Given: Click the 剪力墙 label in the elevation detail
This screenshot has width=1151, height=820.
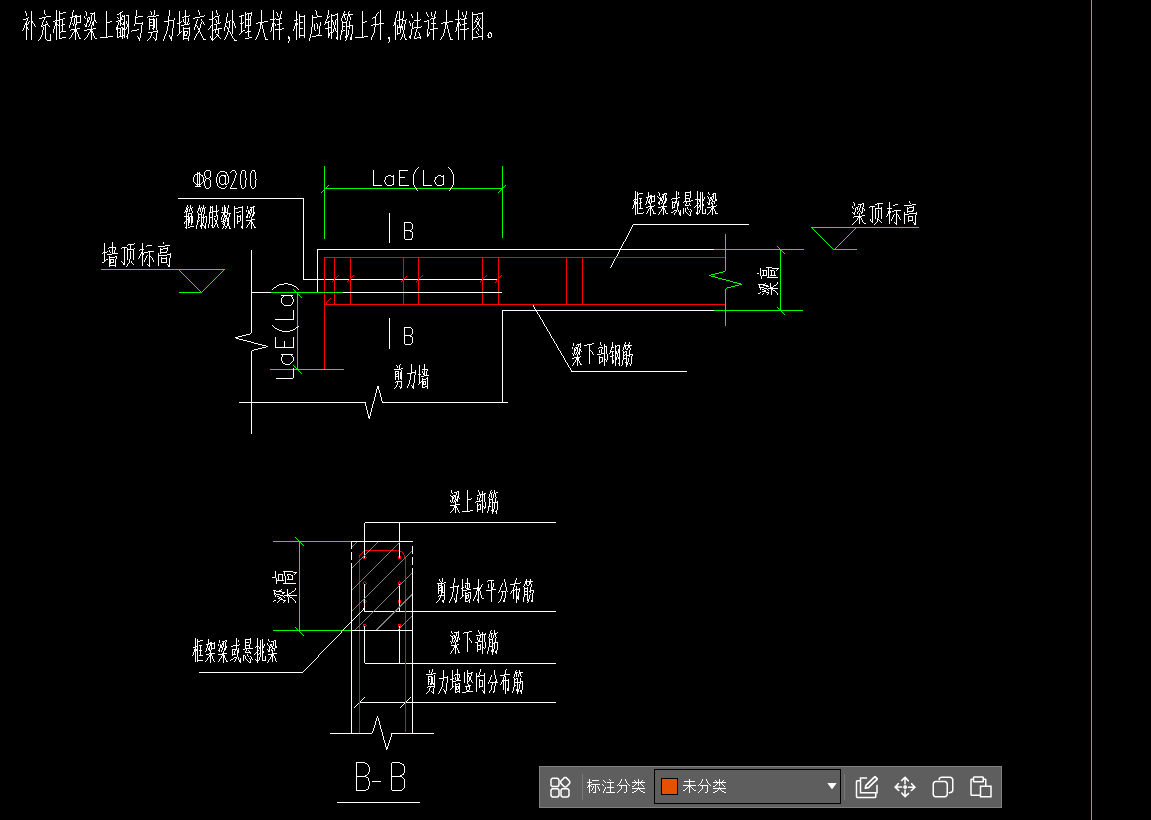Looking at the screenshot, I should pyautogui.click(x=411, y=377).
